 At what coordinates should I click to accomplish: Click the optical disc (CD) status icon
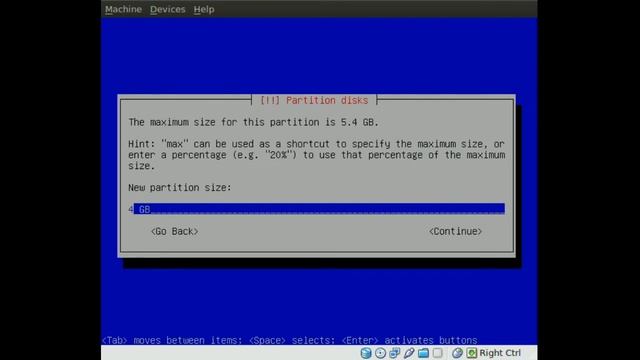[x=380, y=353]
